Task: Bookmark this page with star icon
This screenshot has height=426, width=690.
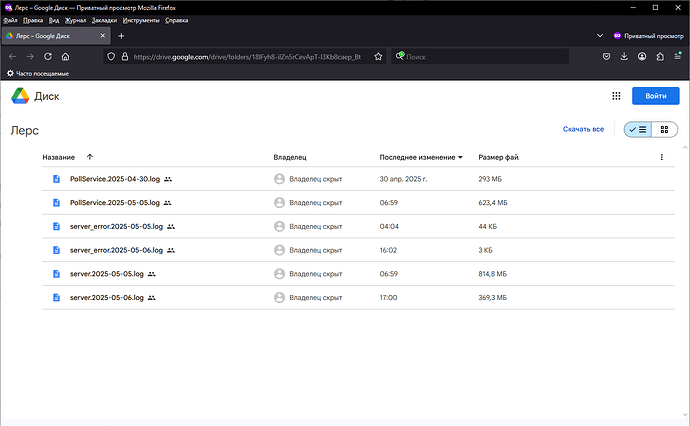Action: pyautogui.click(x=378, y=56)
